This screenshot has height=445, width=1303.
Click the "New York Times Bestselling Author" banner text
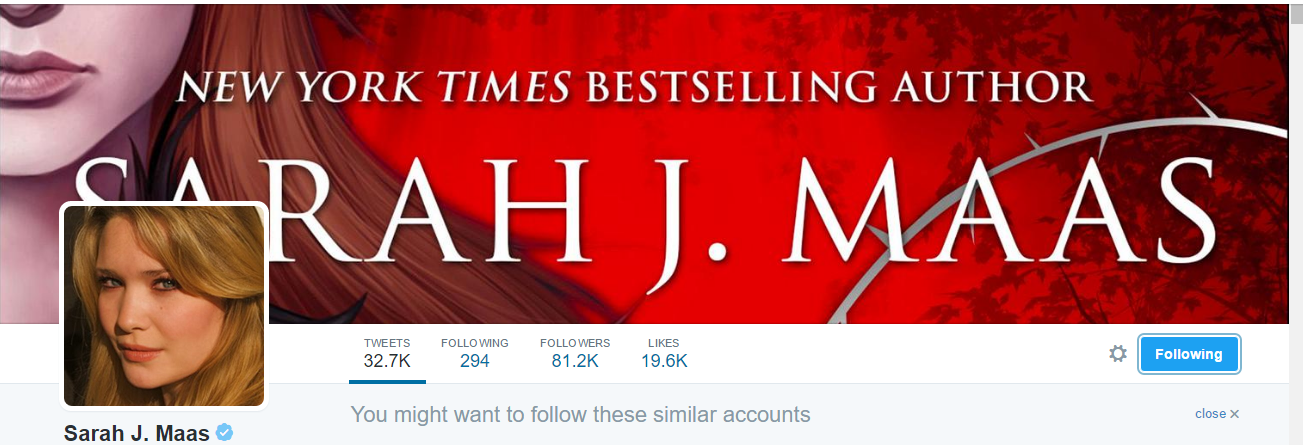[632, 88]
